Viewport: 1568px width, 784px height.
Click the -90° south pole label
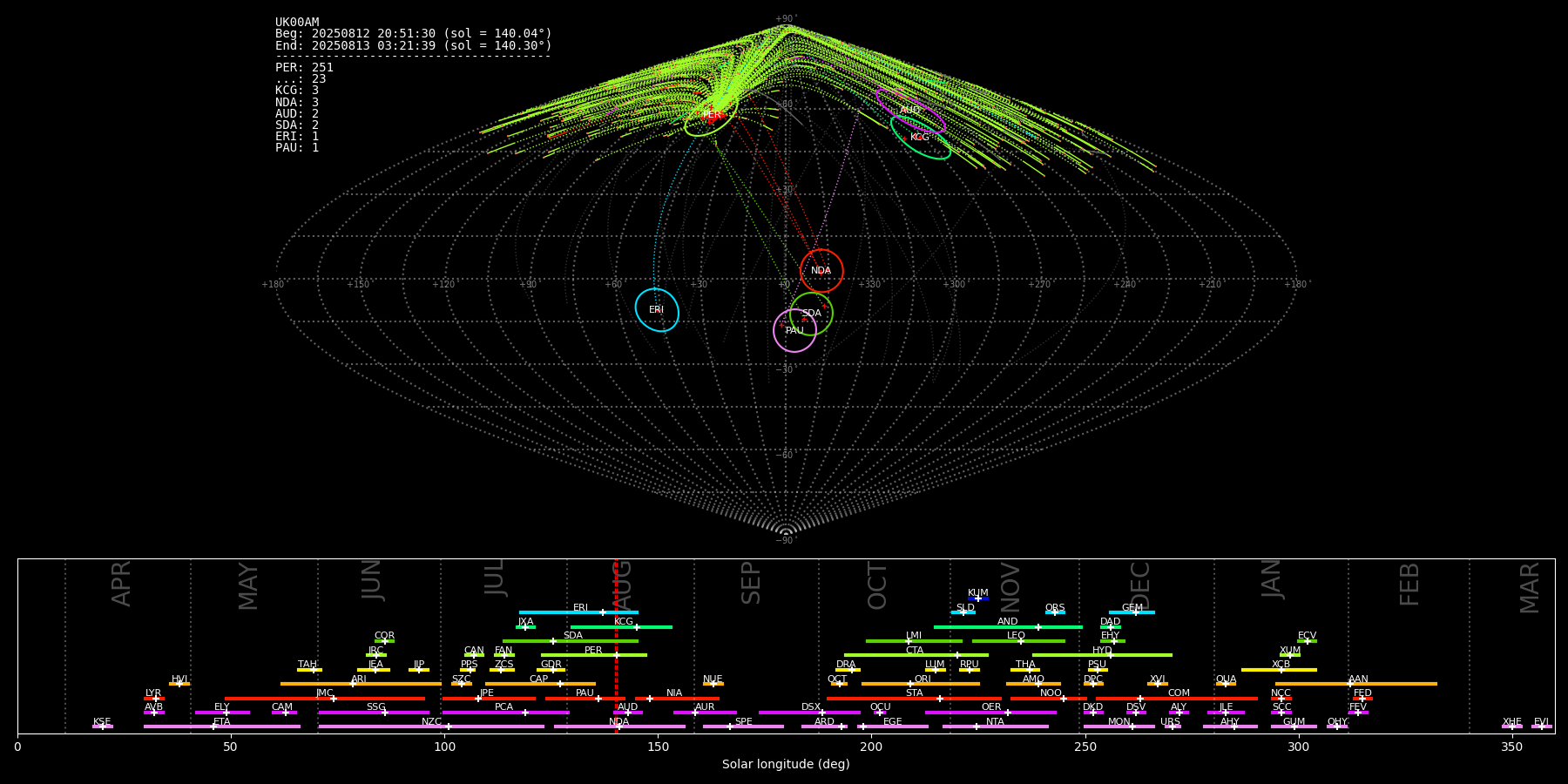click(x=786, y=540)
